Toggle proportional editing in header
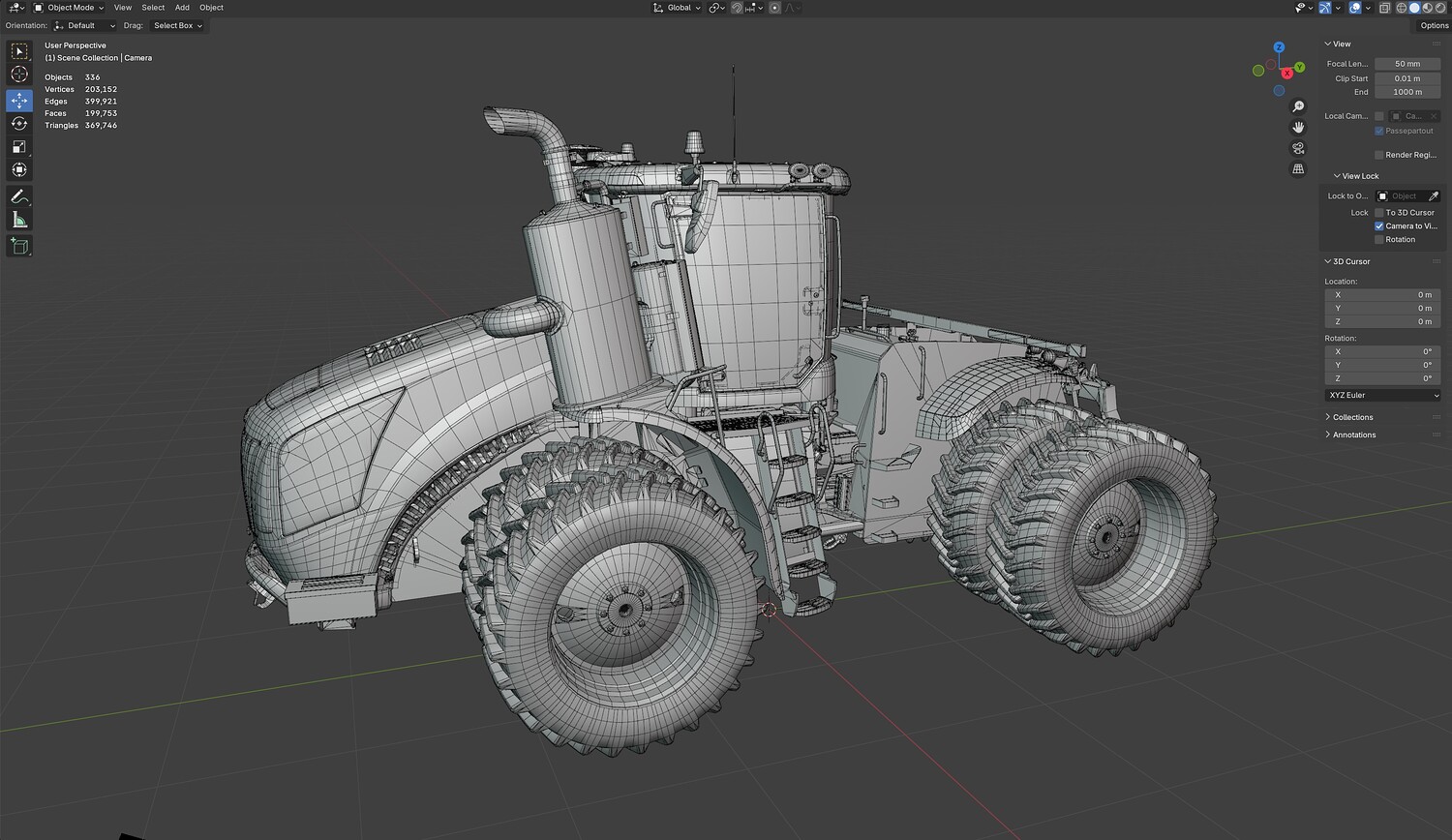This screenshot has height=840, width=1452. (774, 8)
